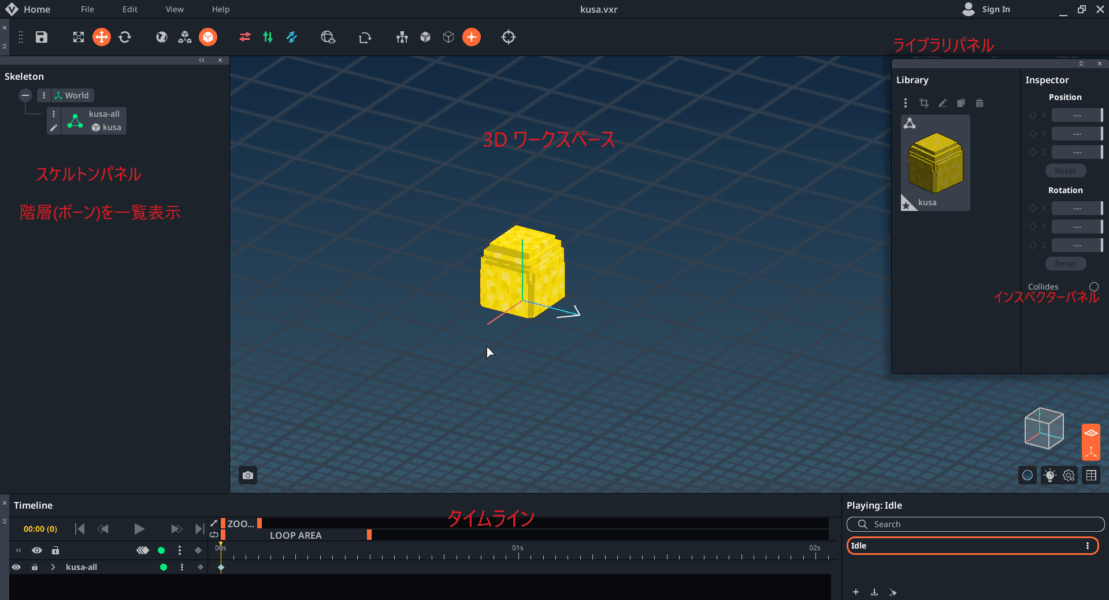Collapse track list with timeline double-chevron
Image resolution: width=1109 pixels, height=600 pixels.
tap(18, 550)
